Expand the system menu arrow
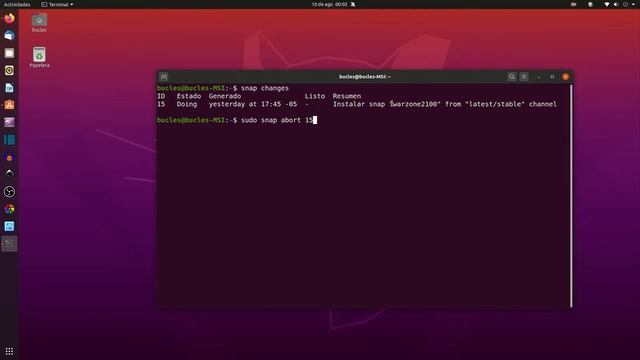Image resolution: width=640 pixels, height=360 pixels. pos(633,4)
